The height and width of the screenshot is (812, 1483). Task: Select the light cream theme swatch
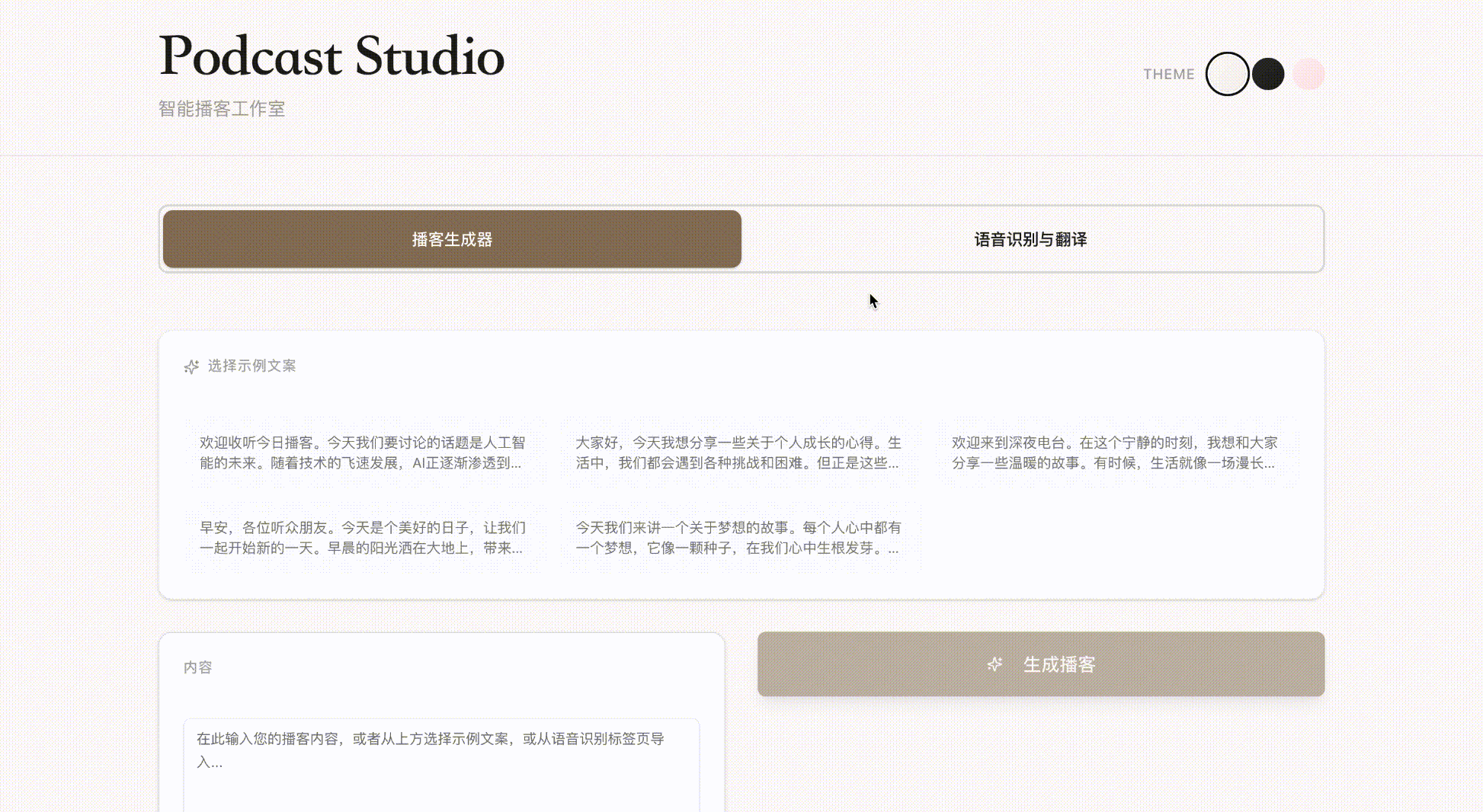(1227, 74)
